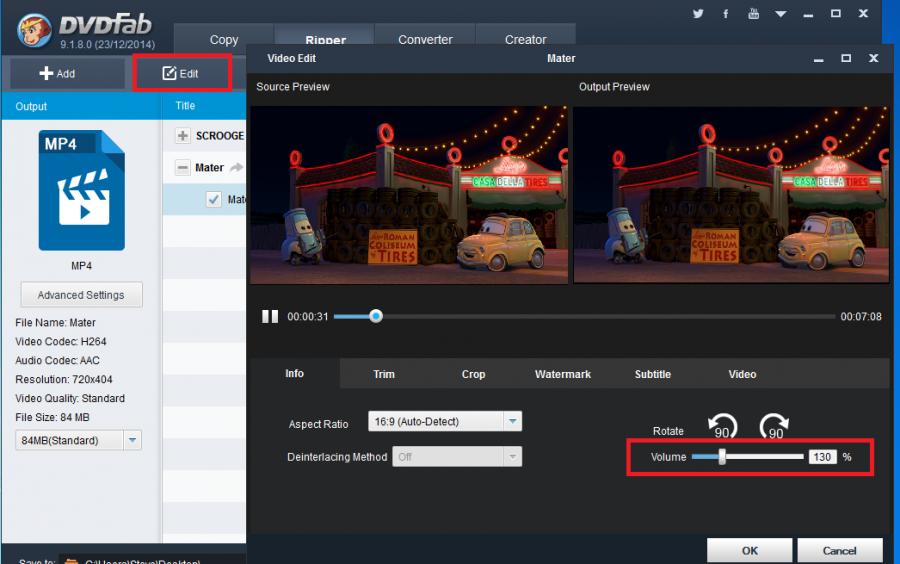Open Advanced Settings
900x564 pixels.
[81, 295]
